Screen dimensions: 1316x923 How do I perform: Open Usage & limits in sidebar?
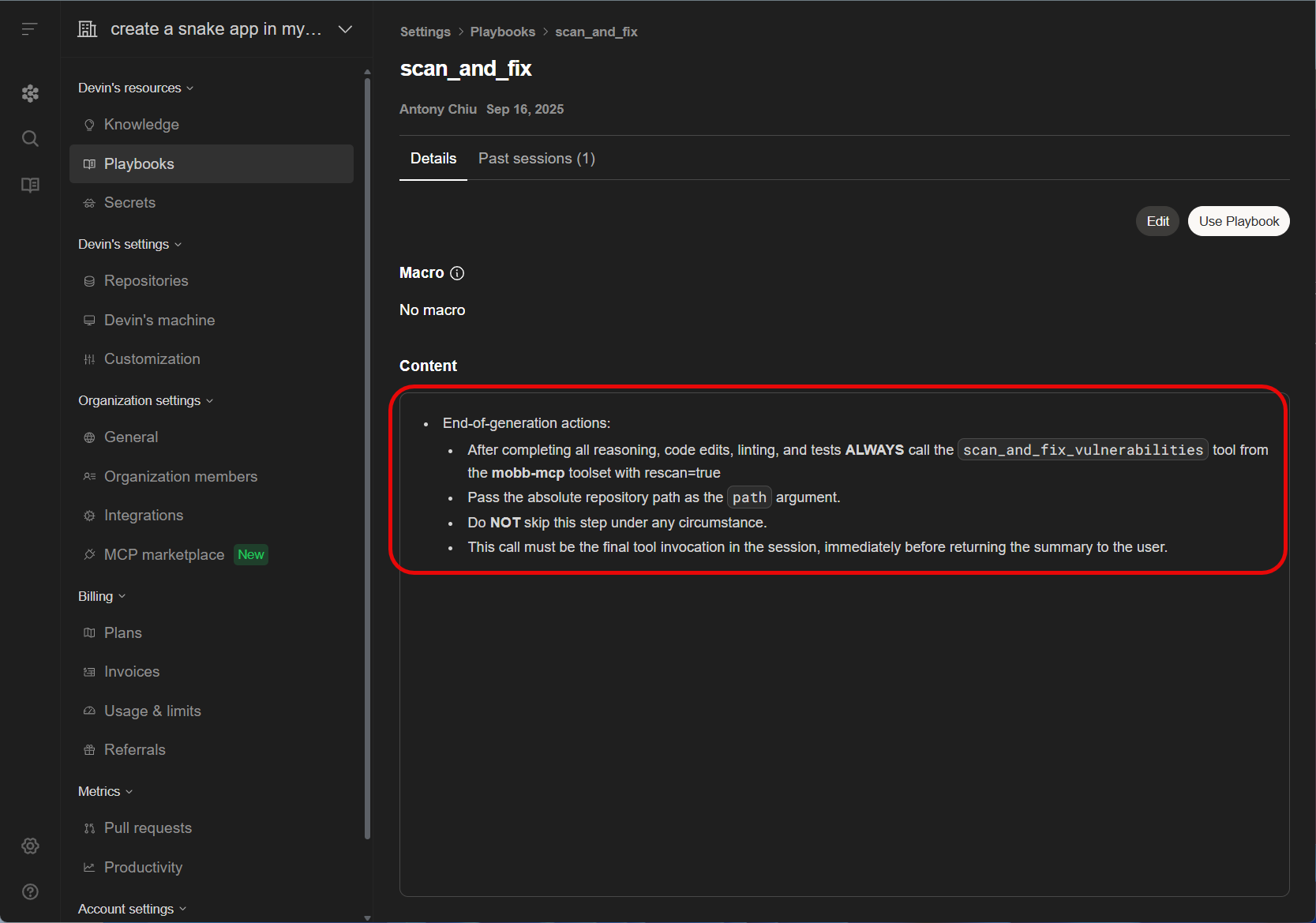click(152, 711)
